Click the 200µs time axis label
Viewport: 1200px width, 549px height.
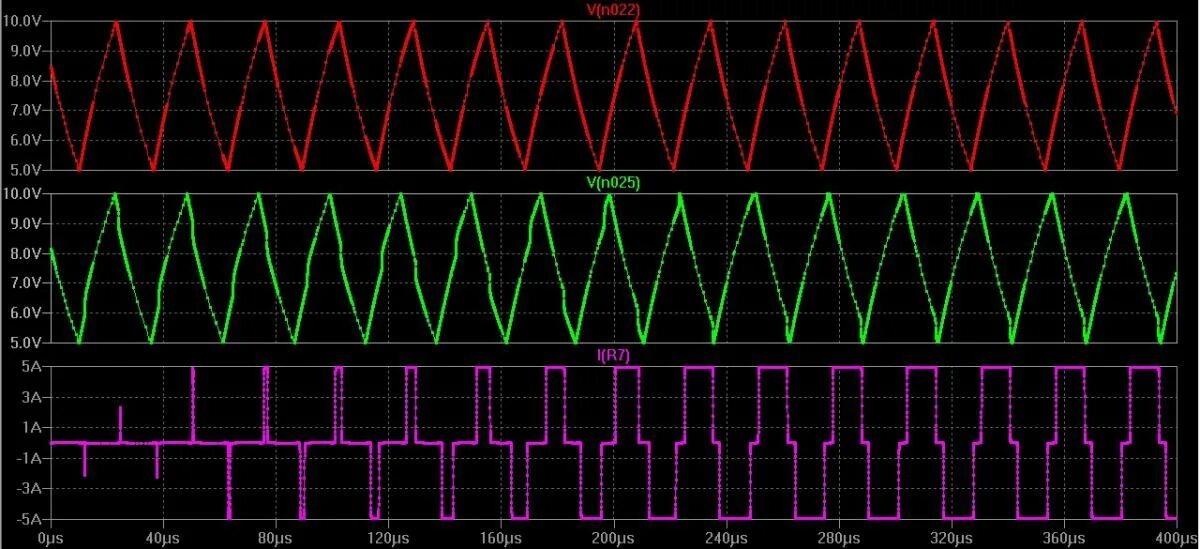tap(612, 539)
